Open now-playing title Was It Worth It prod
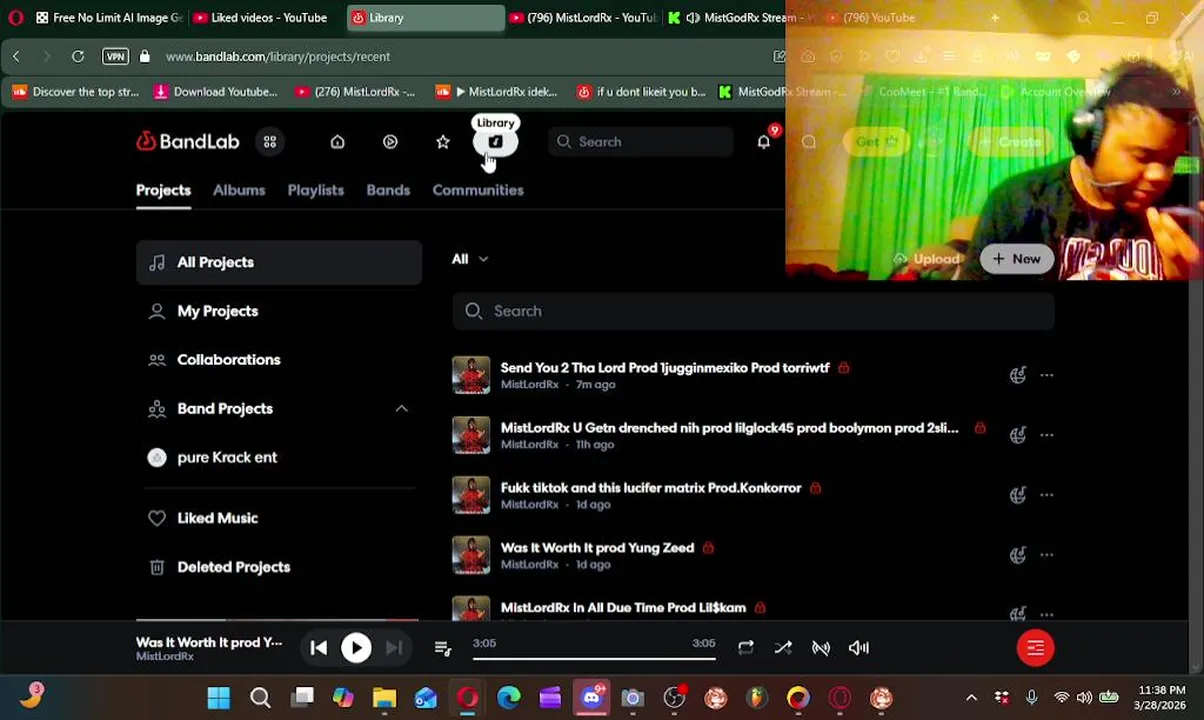 [x=209, y=642]
